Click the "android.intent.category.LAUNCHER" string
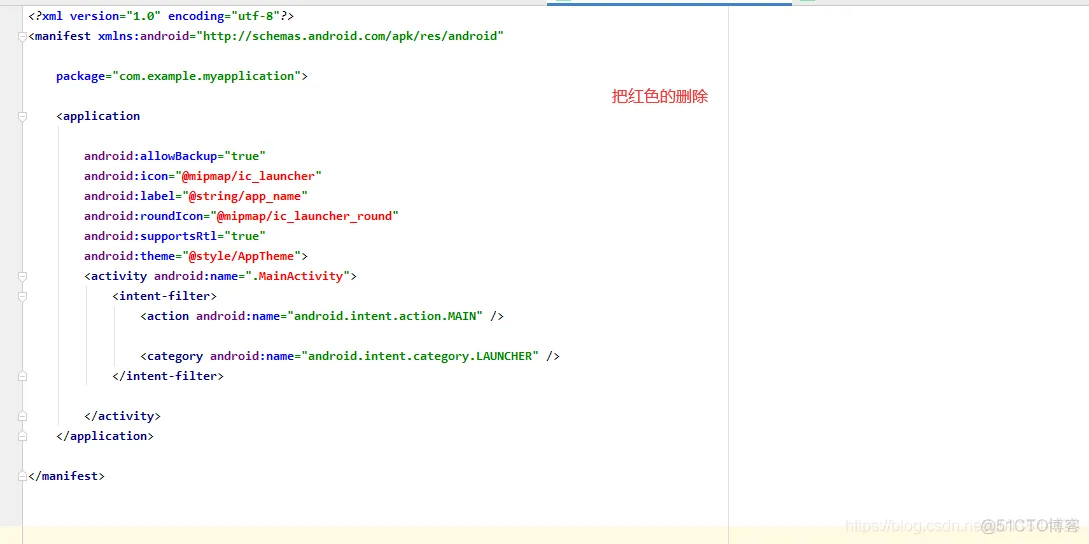Image resolution: width=1089 pixels, height=544 pixels. [420, 356]
